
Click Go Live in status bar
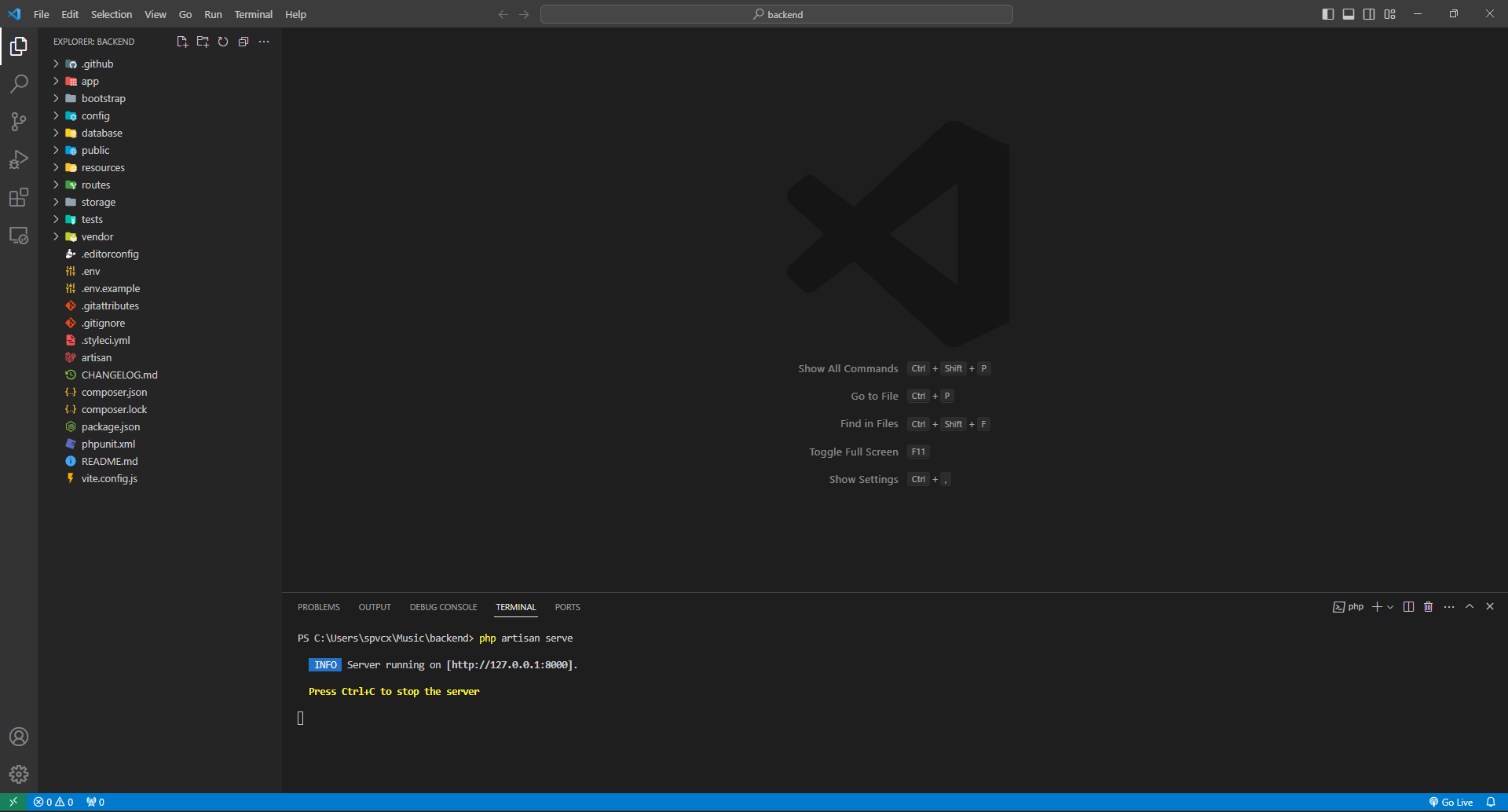pos(1451,802)
